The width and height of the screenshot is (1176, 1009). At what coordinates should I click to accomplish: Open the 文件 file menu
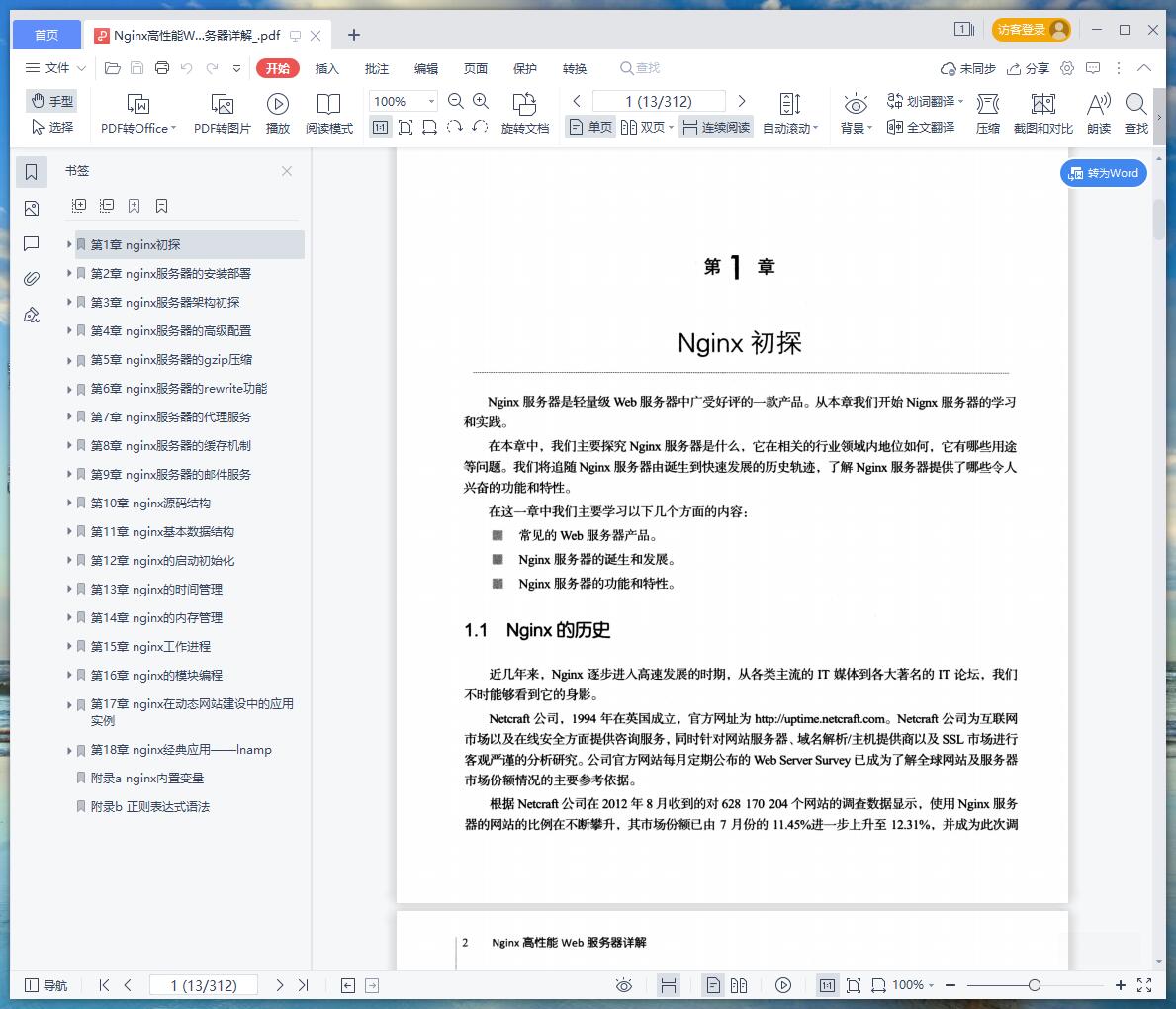pos(55,68)
